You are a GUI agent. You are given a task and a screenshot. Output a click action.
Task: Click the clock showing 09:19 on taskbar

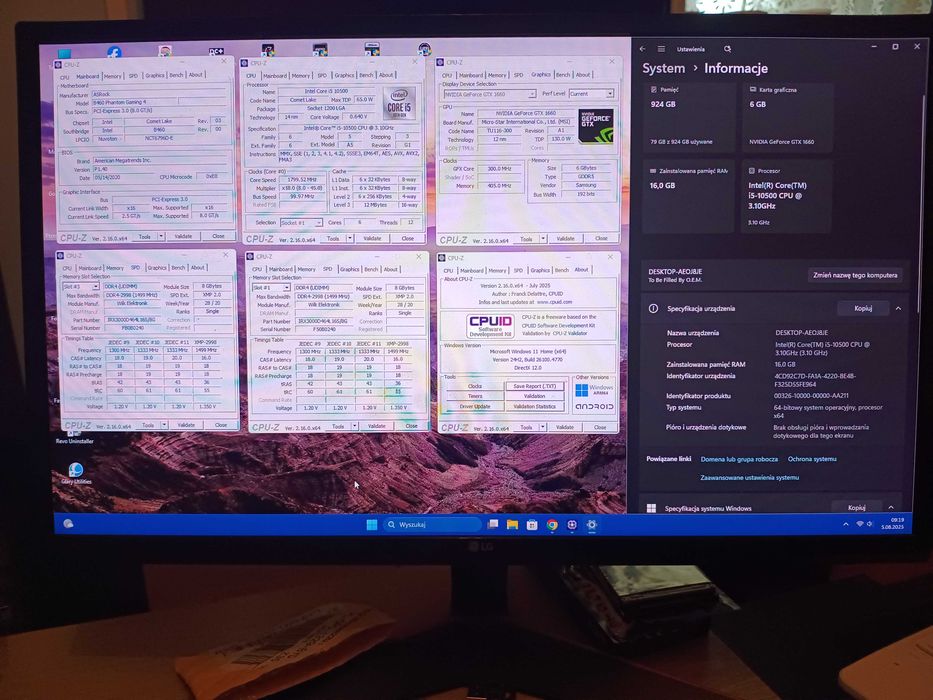pos(897,520)
